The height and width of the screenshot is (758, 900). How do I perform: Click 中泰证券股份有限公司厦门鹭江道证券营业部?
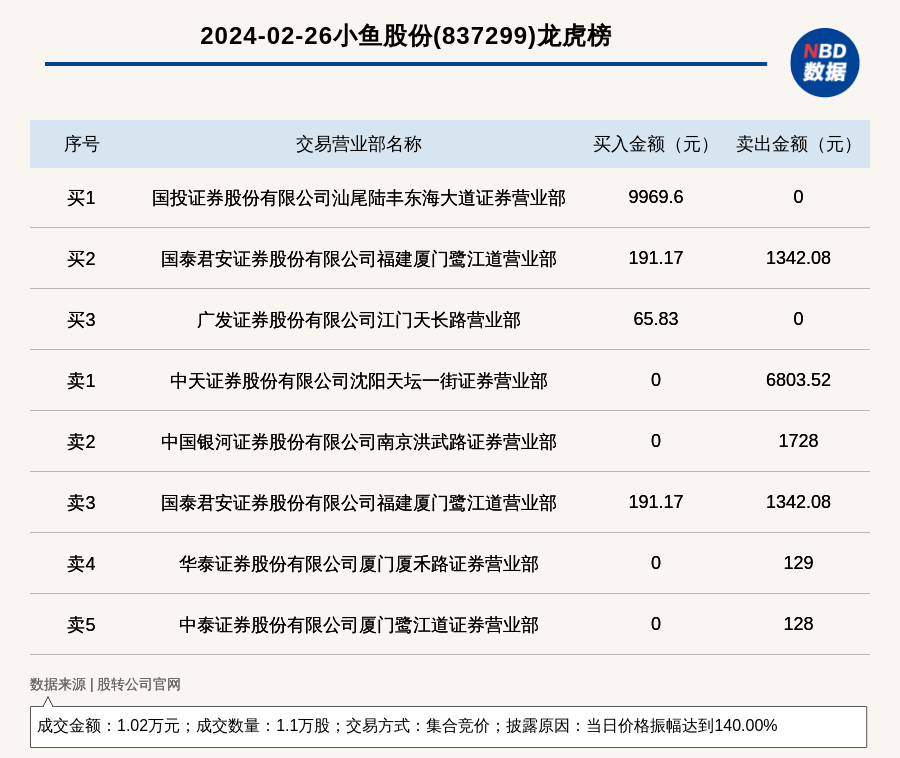tap(359, 624)
